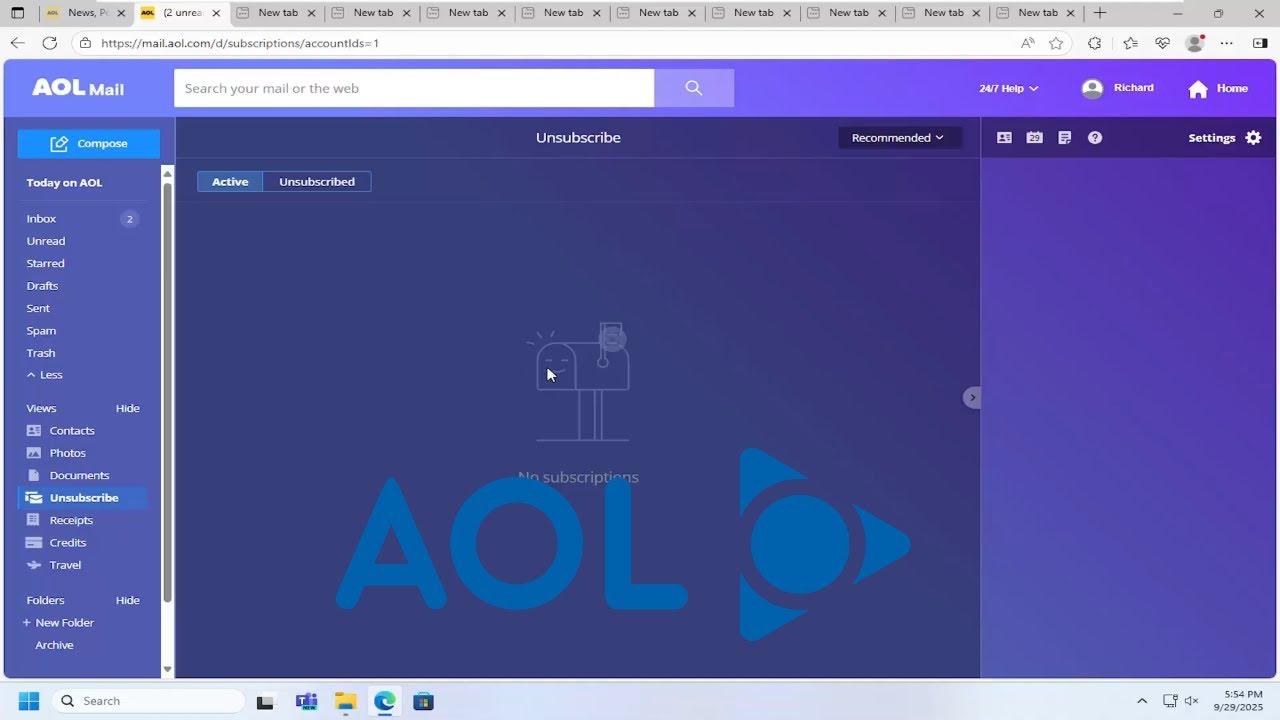Switch to the News browser tab
This screenshot has width=1280, height=720.
click(x=85, y=13)
